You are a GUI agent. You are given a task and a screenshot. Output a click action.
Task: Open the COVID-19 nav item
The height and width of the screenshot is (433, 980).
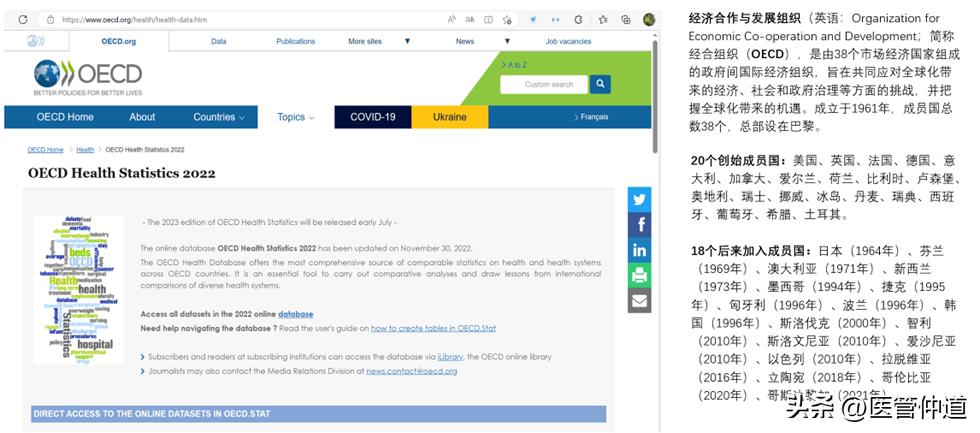(372, 117)
